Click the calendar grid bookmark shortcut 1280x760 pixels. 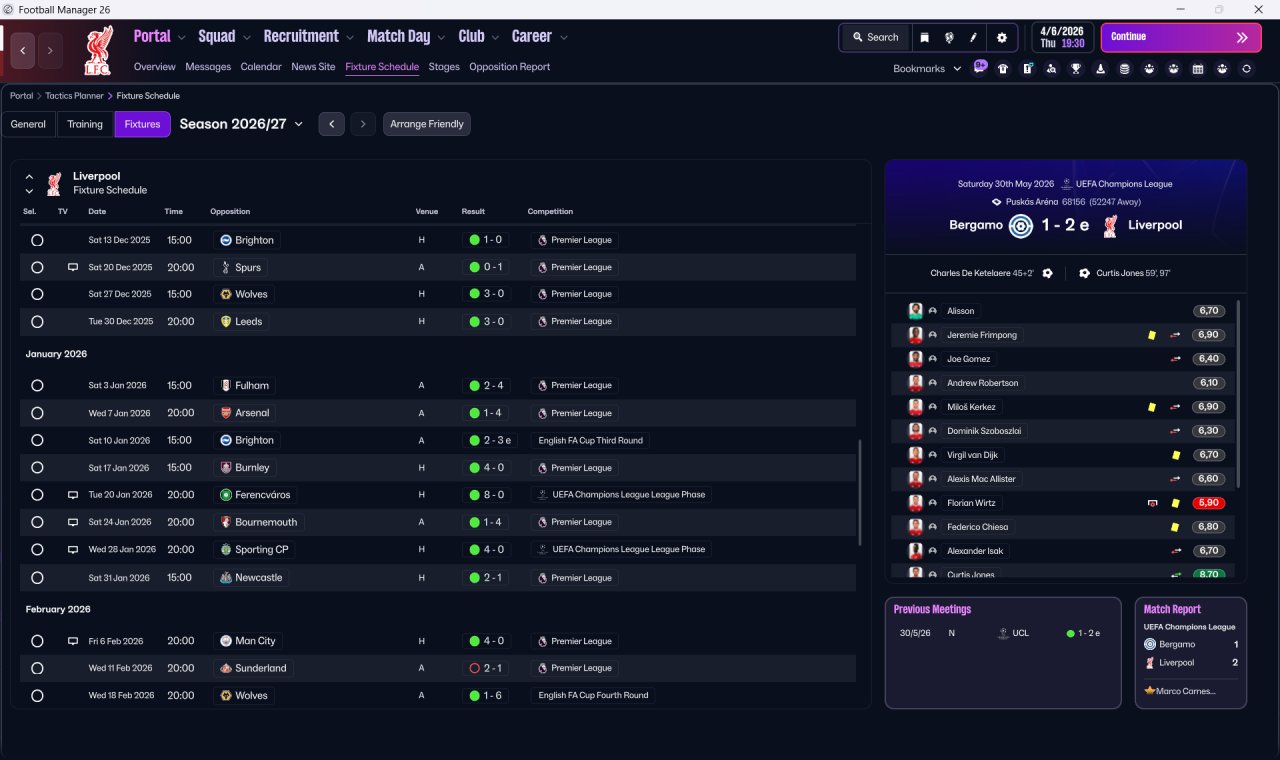[x=1197, y=69]
